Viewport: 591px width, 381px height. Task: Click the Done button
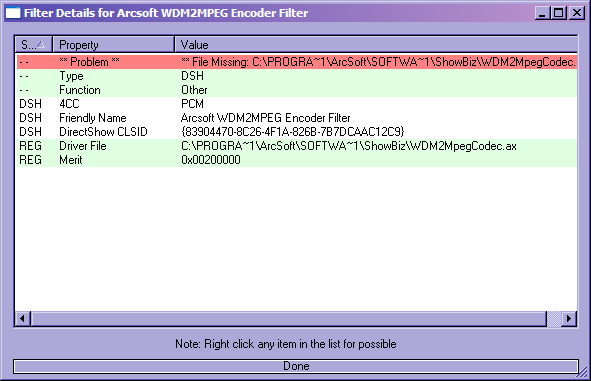(296, 366)
